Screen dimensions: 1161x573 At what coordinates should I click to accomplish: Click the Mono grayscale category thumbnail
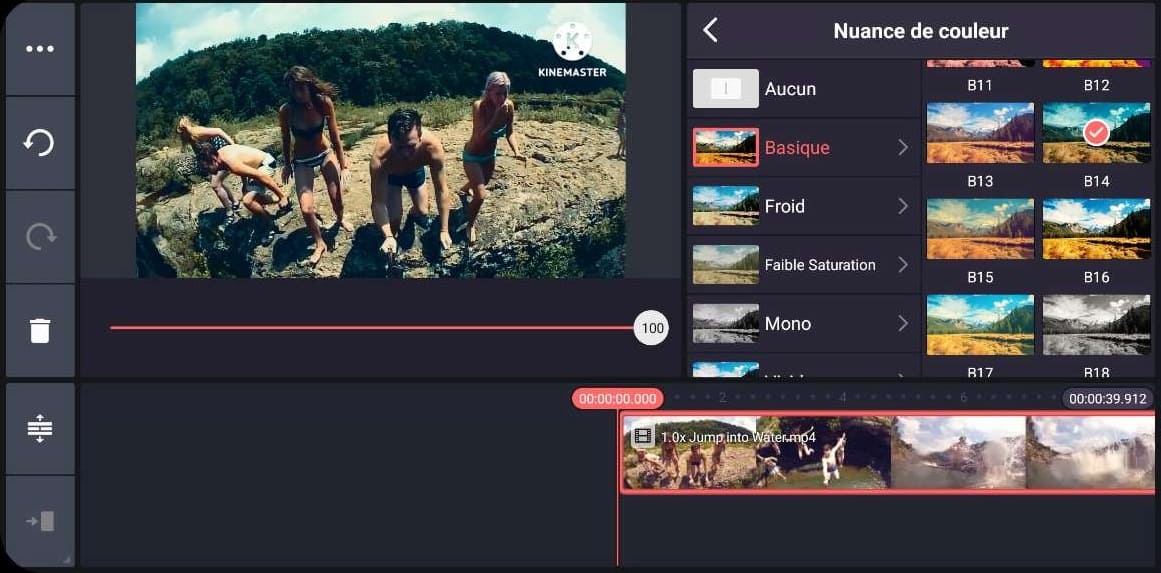tap(726, 324)
